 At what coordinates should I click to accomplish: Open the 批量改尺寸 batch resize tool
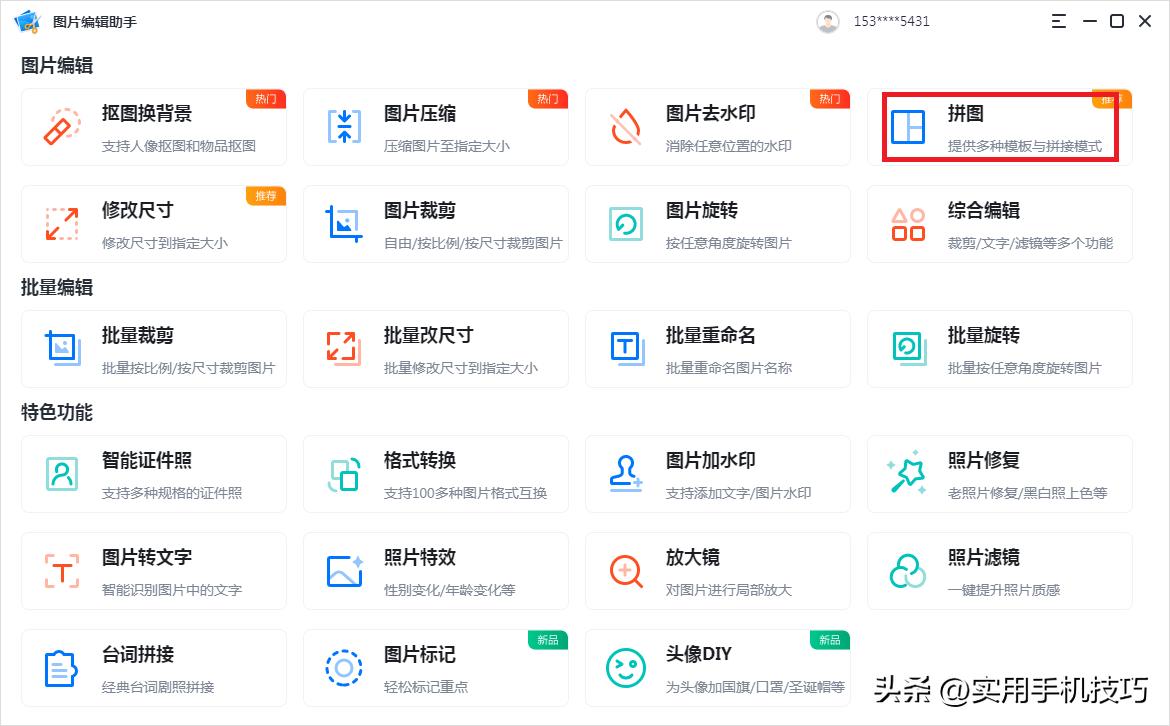point(435,348)
